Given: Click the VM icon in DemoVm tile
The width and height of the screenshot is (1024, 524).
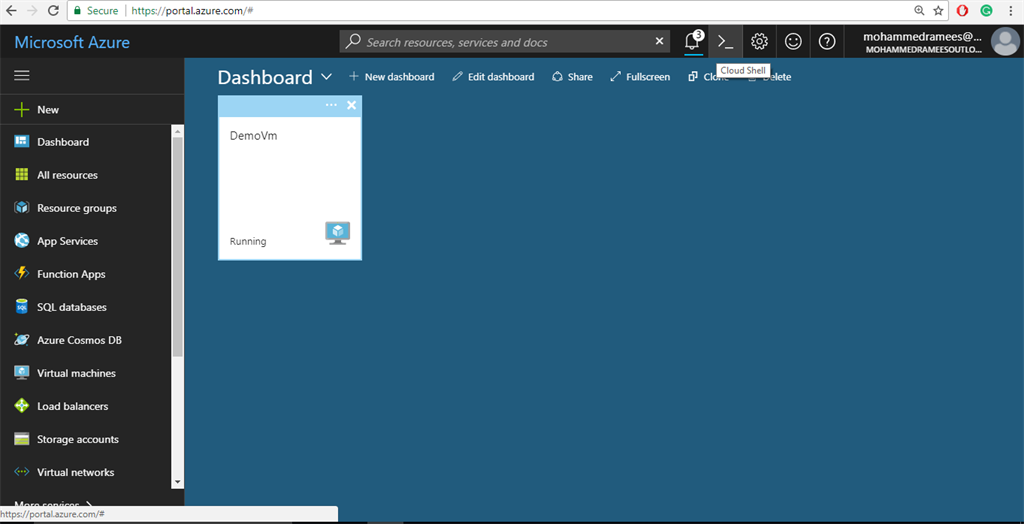Looking at the screenshot, I should pyautogui.click(x=338, y=233).
